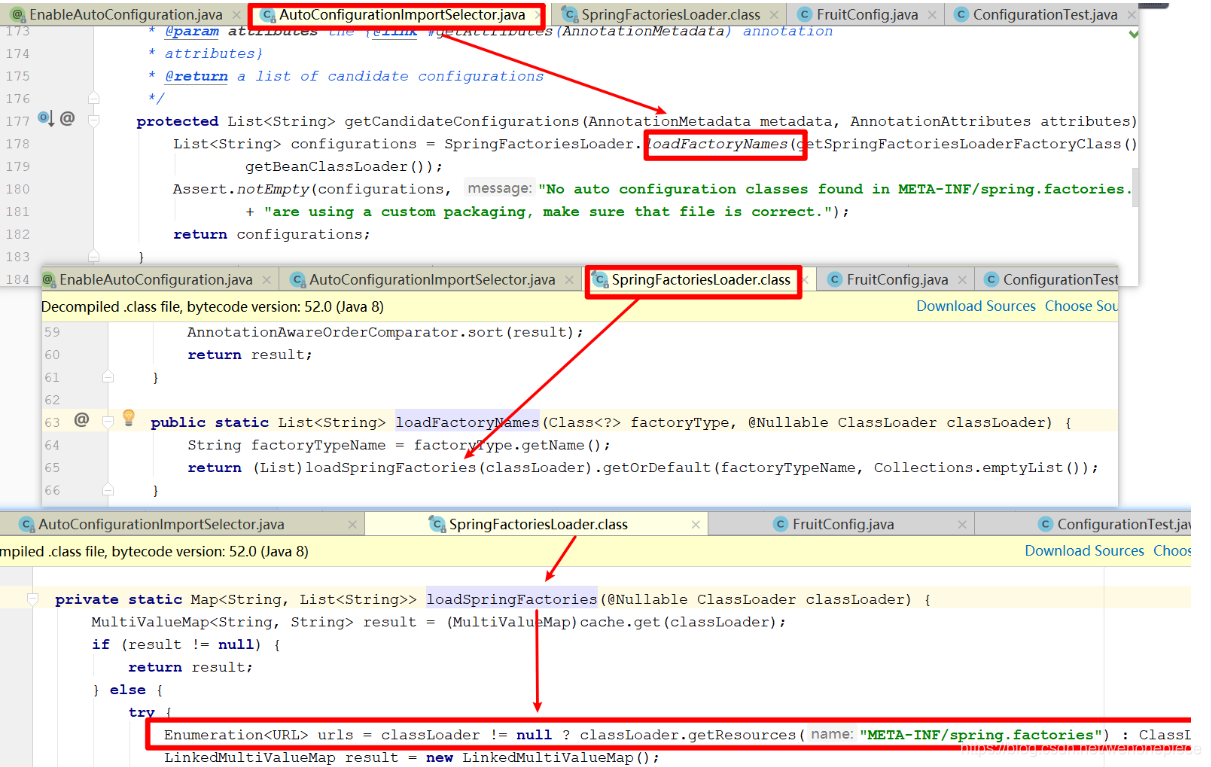Click 'Collections.emptyList()' on line 65

(979, 467)
